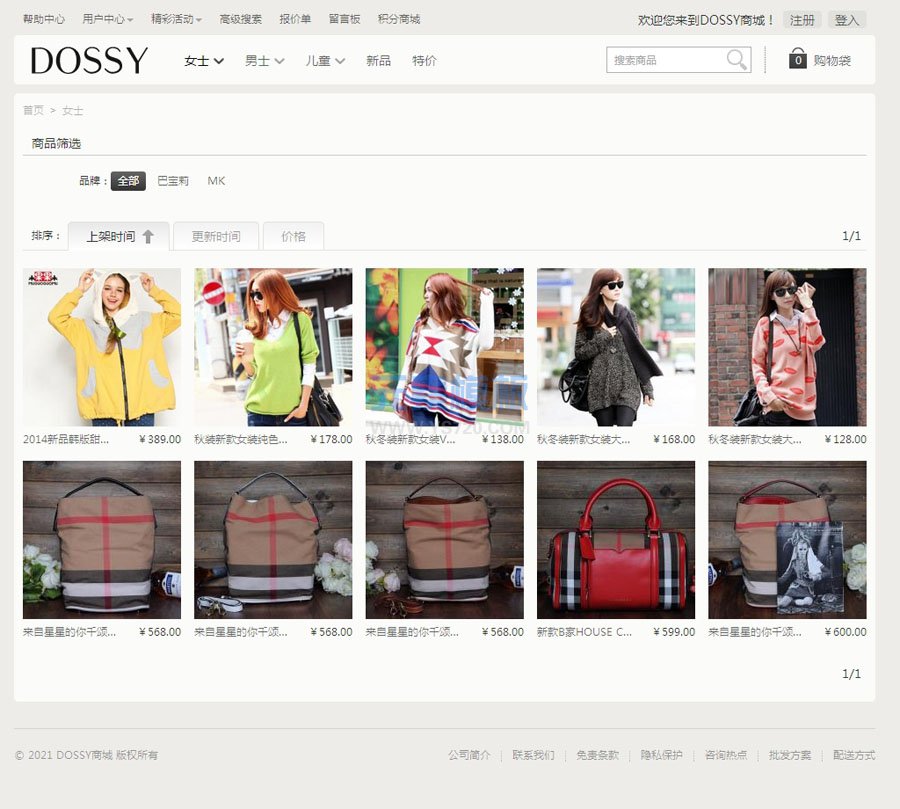900x809 pixels.
Task: Open 公司简介 footer link
Action: click(x=470, y=755)
